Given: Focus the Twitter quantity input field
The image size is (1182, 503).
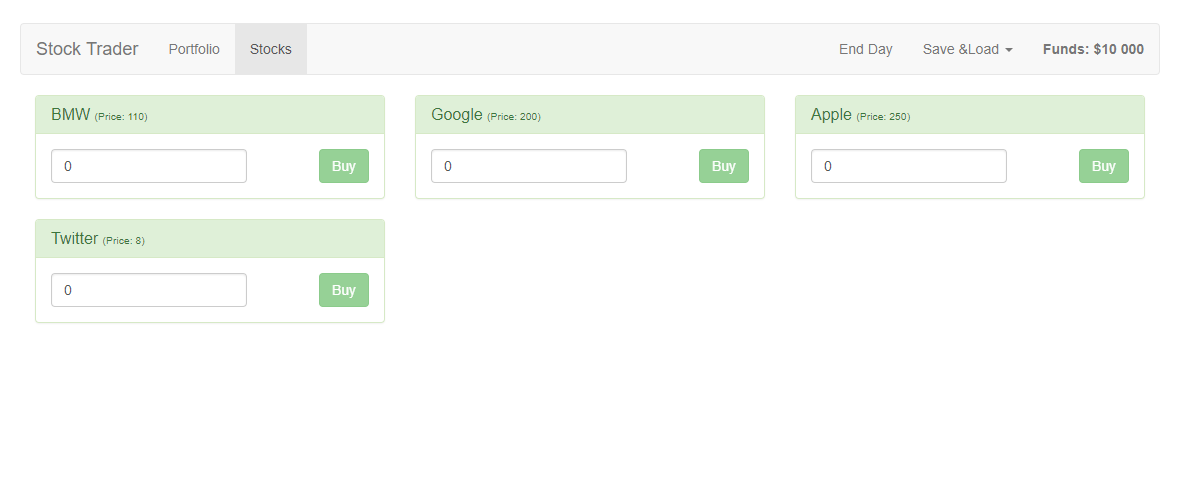Looking at the screenshot, I should click(x=149, y=290).
